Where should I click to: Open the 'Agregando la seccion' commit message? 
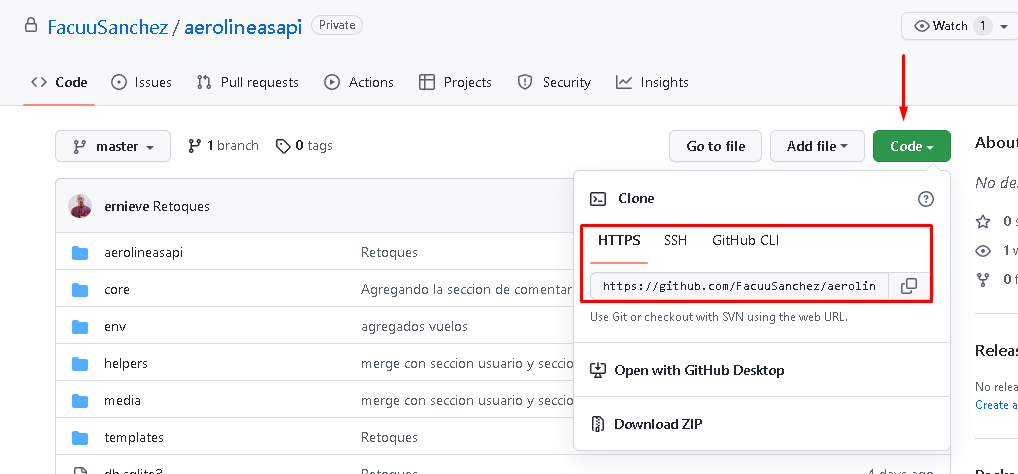(x=467, y=290)
